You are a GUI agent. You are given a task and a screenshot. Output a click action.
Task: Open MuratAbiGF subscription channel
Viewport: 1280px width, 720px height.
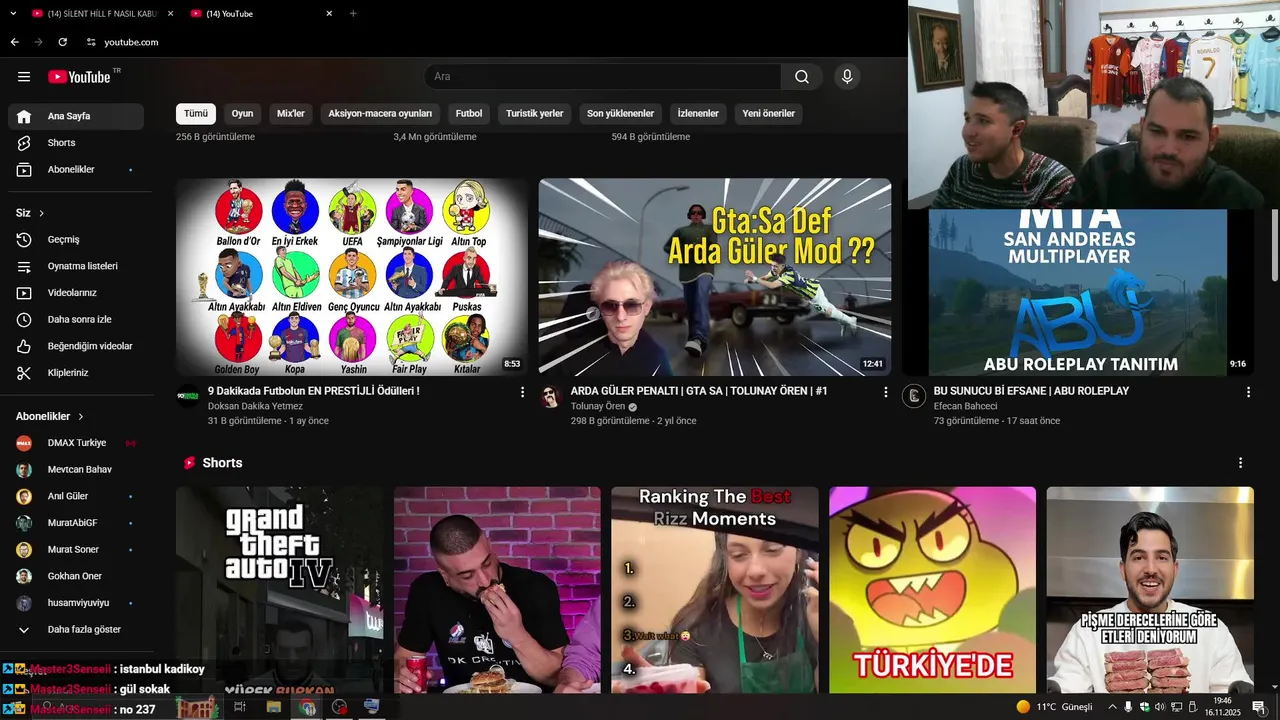(76, 523)
